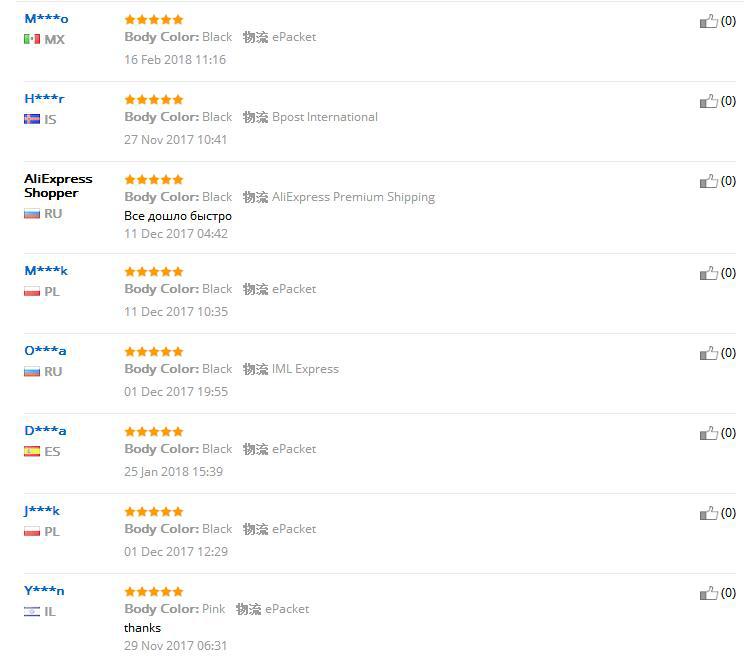Click the Iceland flag beside IS
Image resolution: width=750 pixels, height=661 pixels.
point(32,120)
